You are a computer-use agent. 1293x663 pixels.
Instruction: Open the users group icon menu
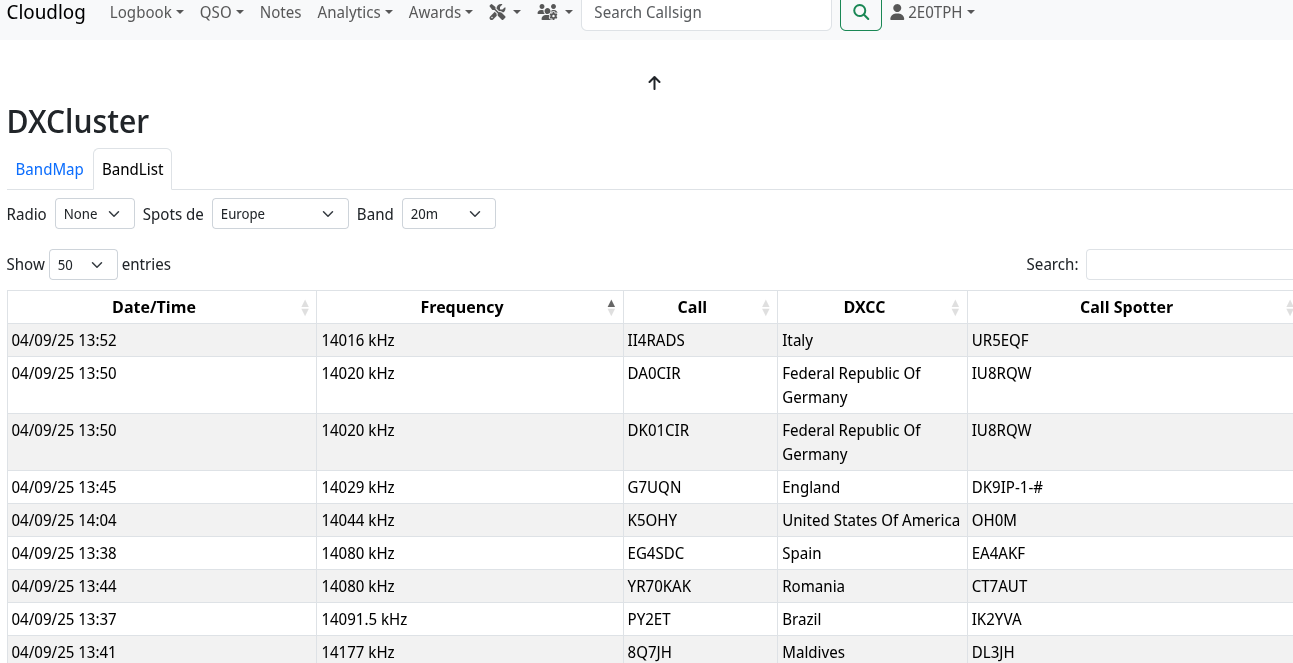tap(554, 13)
